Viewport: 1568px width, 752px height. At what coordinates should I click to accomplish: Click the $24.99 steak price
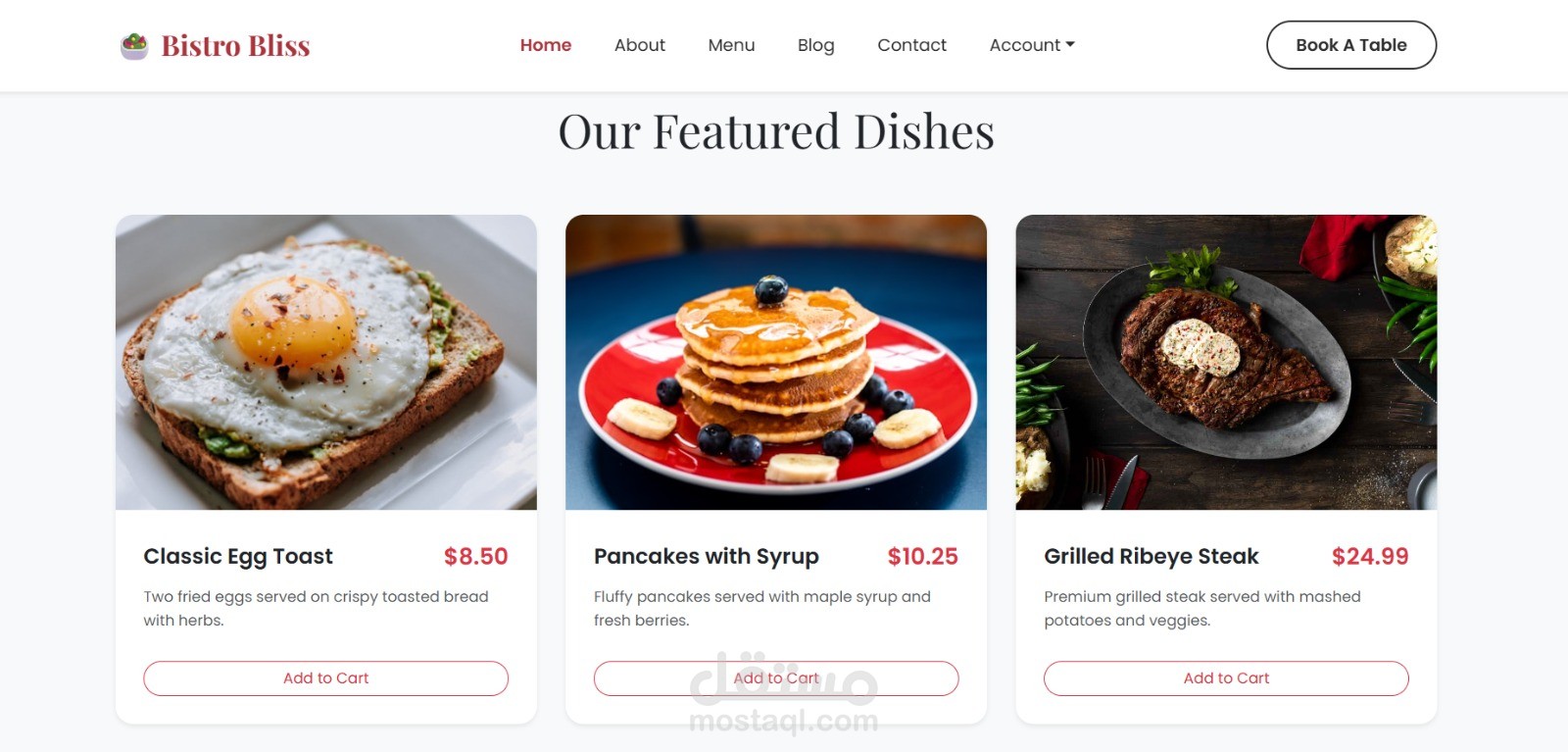coord(1370,557)
